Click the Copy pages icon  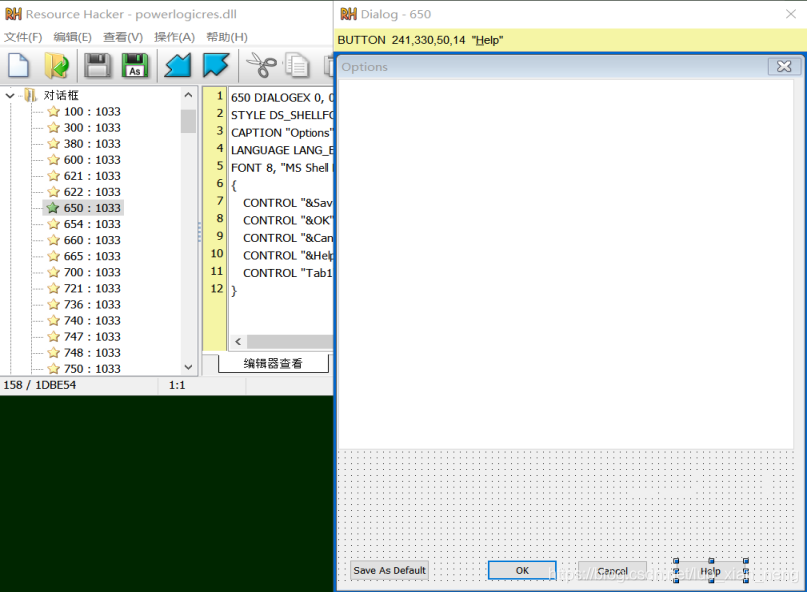click(x=297, y=65)
